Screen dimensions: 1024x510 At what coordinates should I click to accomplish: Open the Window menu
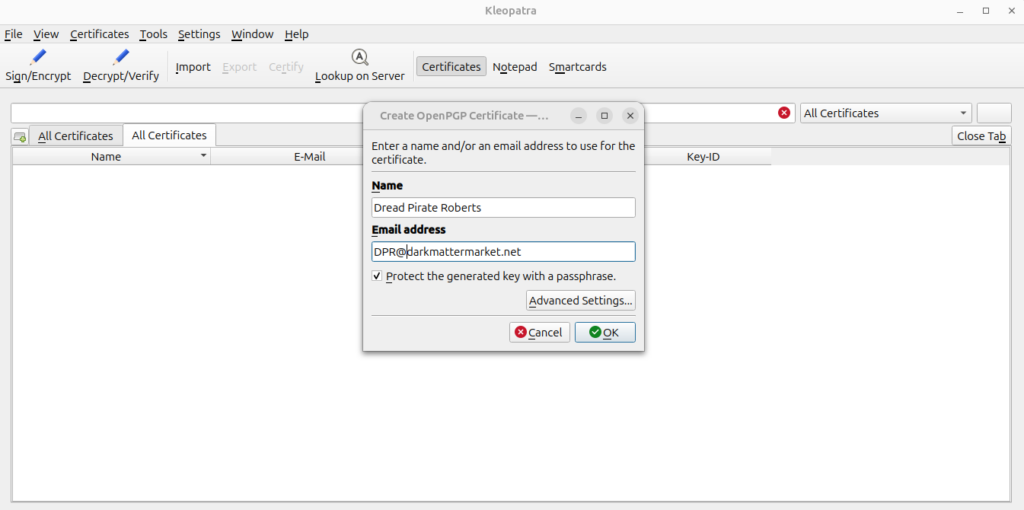coord(252,34)
